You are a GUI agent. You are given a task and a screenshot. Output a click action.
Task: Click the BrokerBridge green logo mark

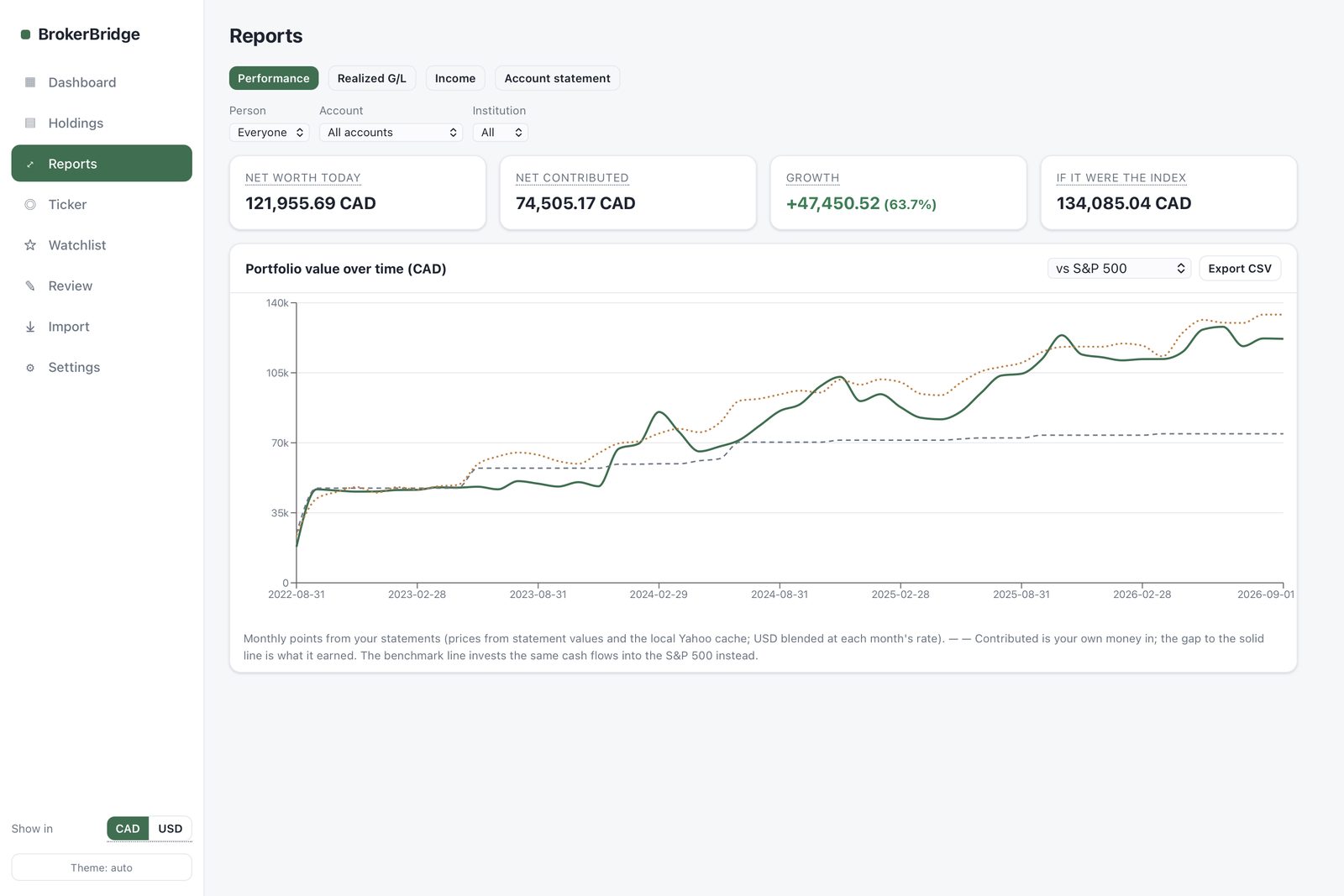[25, 34]
